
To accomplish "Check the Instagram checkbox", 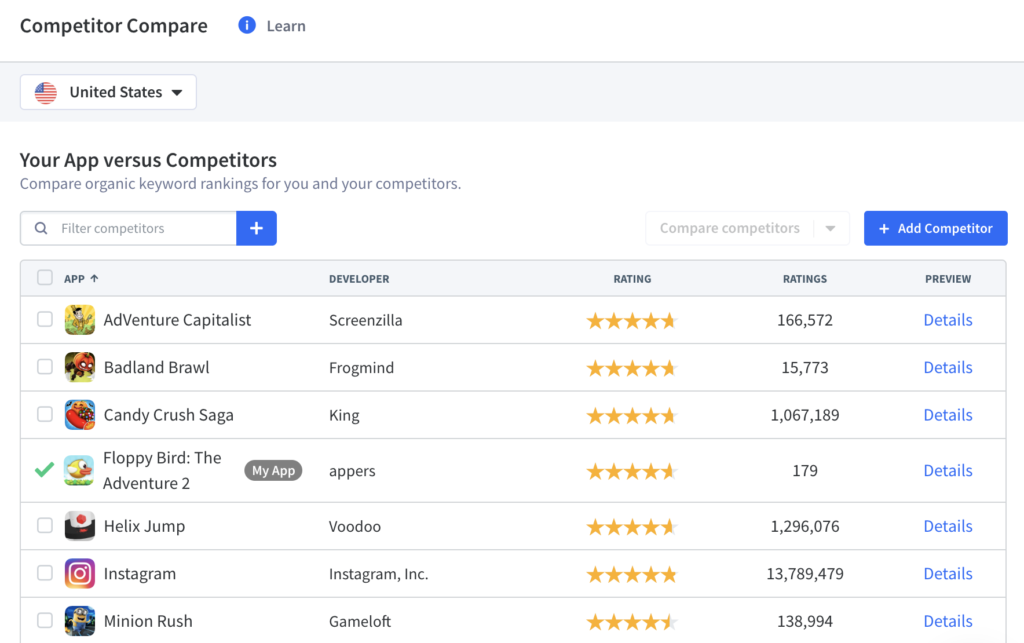I will tap(45, 573).
